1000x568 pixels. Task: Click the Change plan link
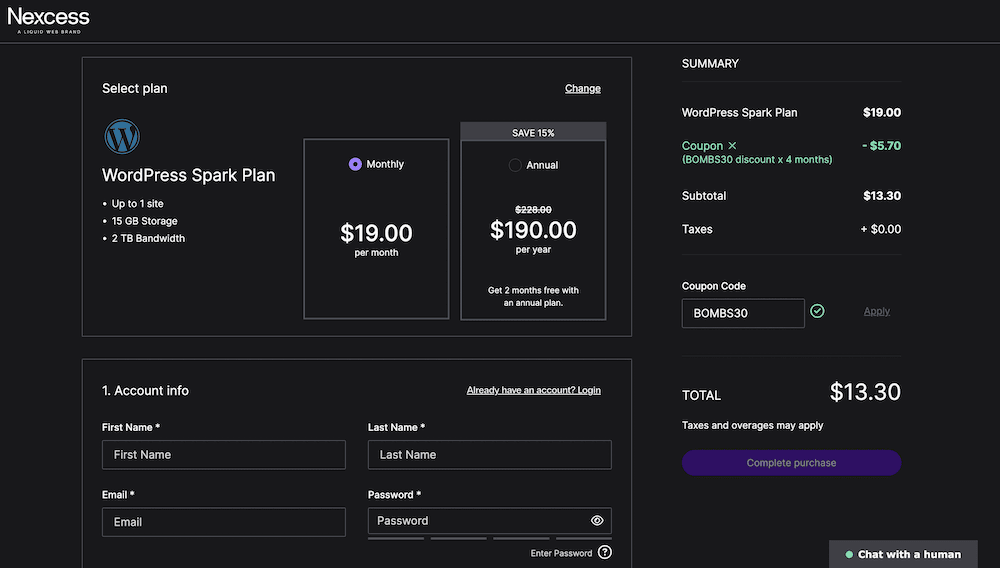(582, 89)
